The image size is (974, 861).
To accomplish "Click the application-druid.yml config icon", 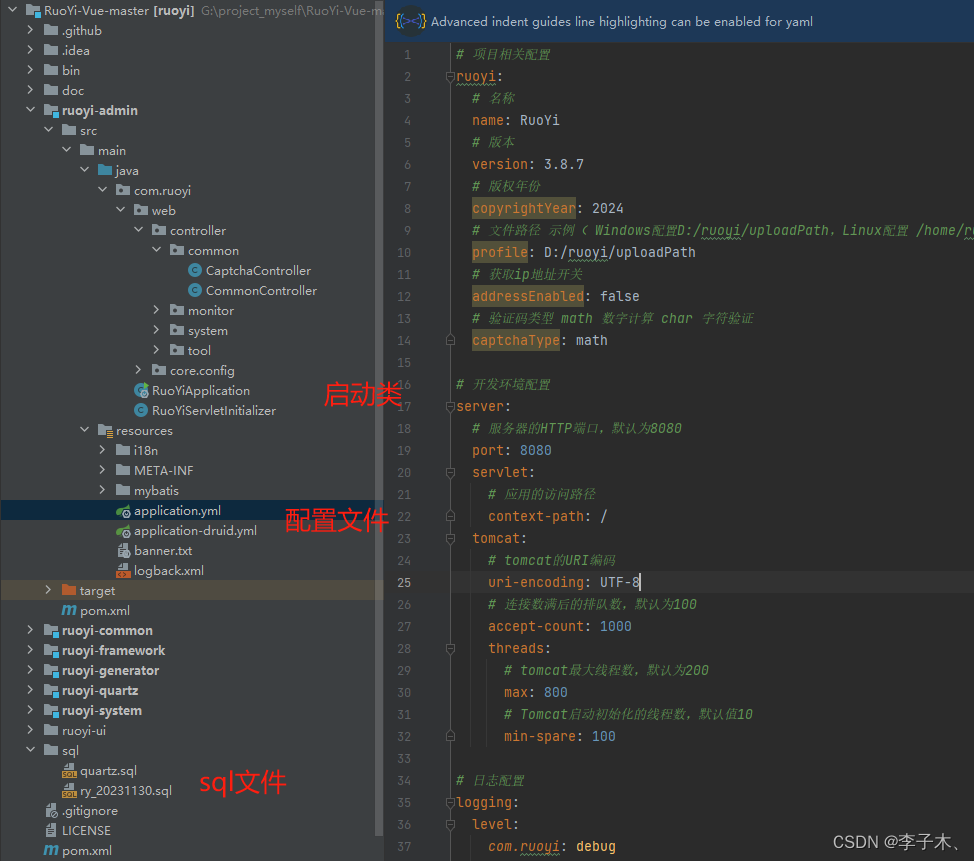I will click(123, 531).
